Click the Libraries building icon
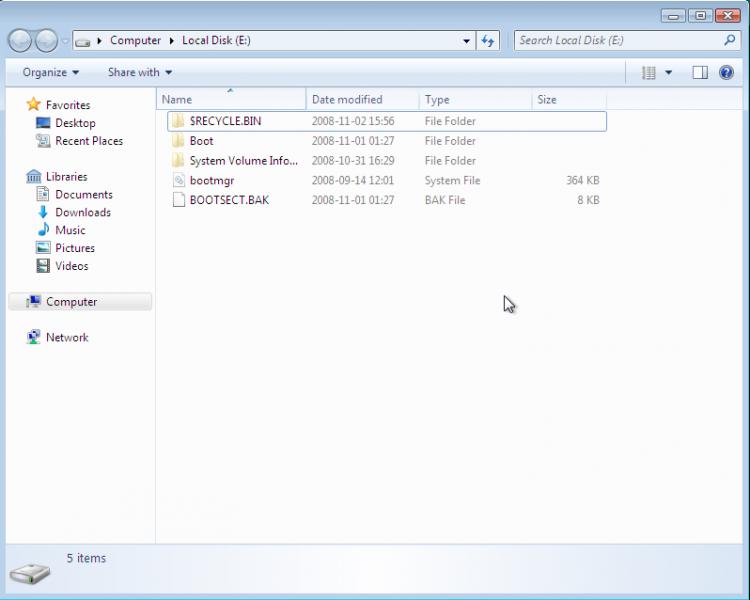The image size is (750, 600). (x=33, y=177)
